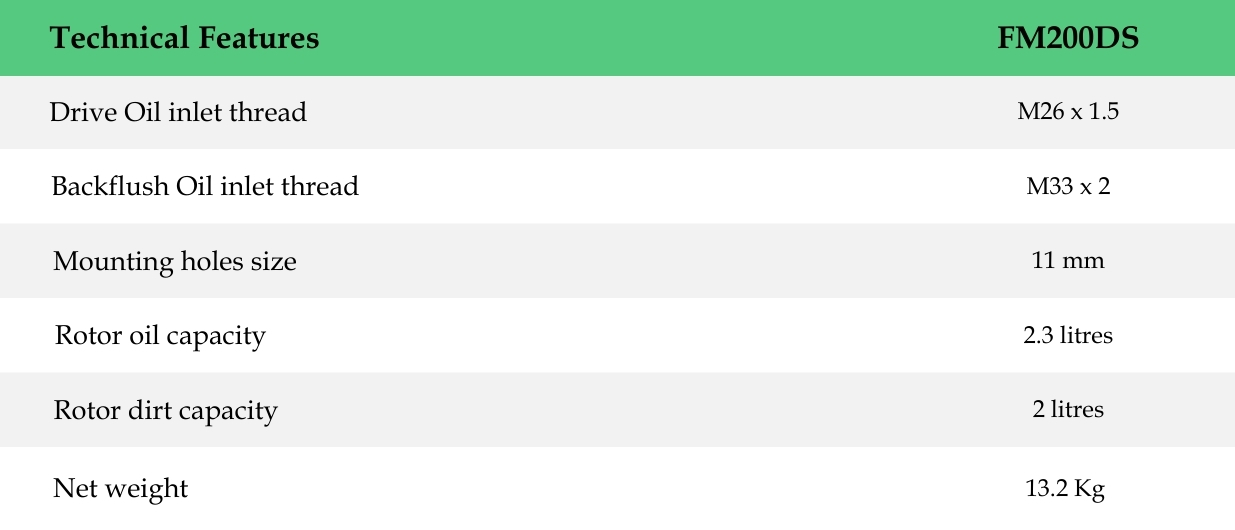Click the Technical Features column header
Screen dimensions: 1235x530
click(x=185, y=39)
